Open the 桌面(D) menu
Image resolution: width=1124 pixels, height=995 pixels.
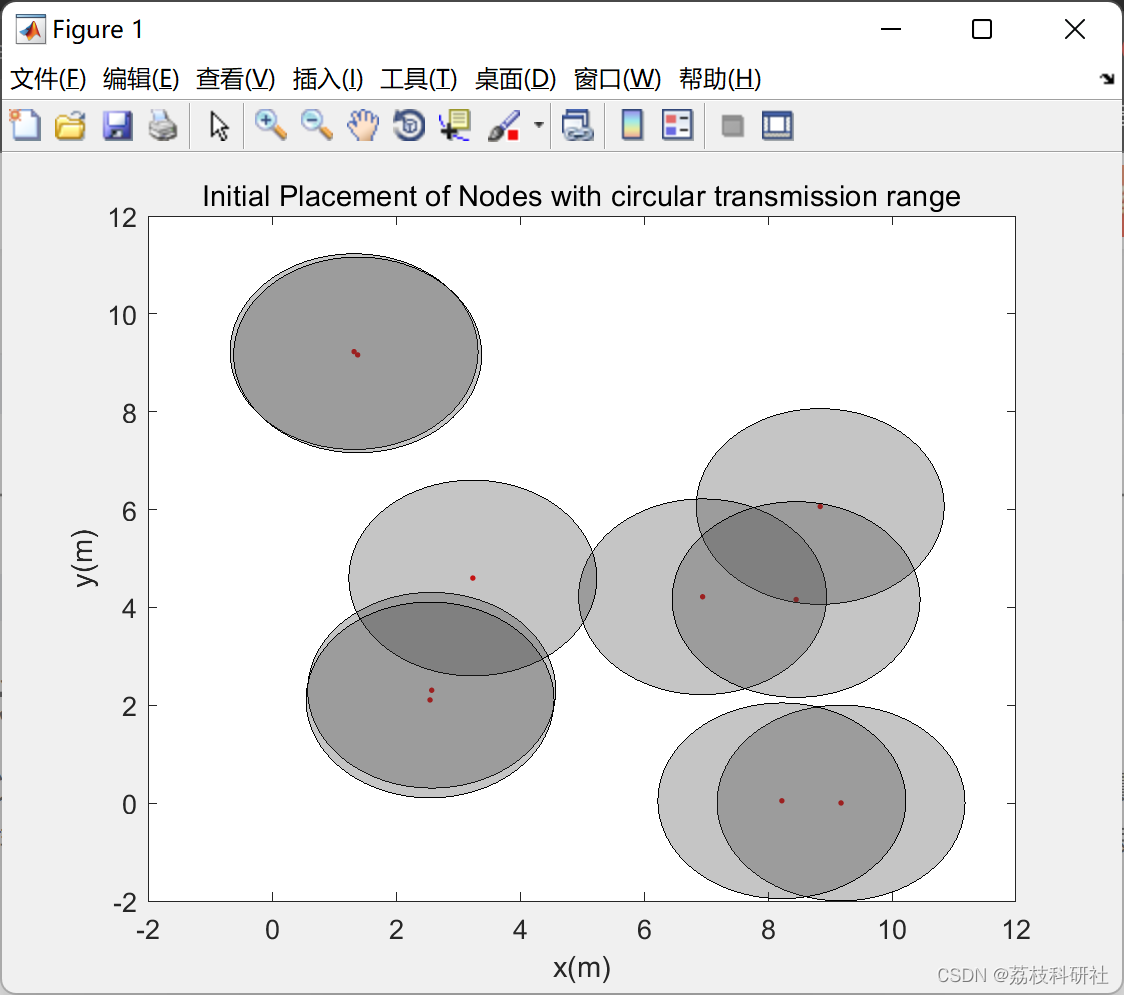[515, 79]
